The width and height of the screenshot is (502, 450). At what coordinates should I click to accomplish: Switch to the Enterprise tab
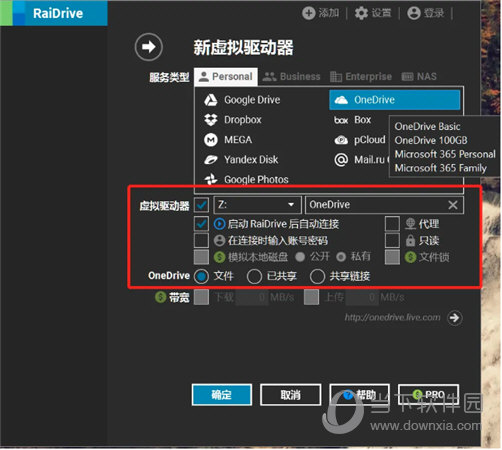coord(361,77)
